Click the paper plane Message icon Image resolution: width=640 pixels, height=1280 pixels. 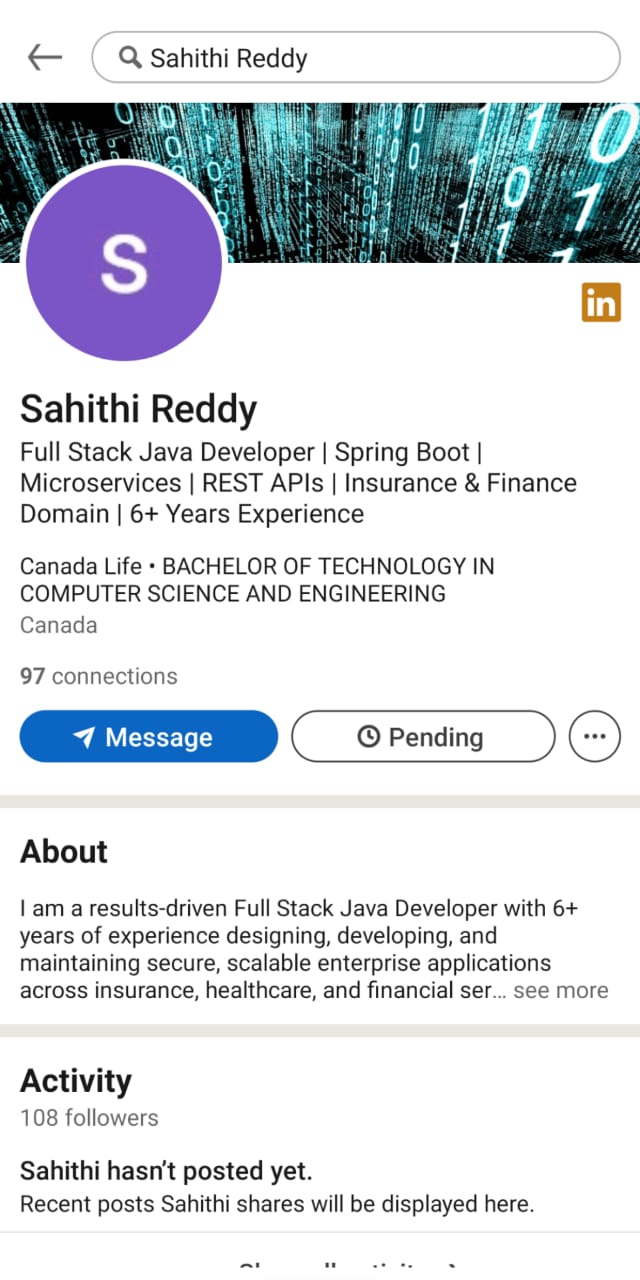point(85,737)
